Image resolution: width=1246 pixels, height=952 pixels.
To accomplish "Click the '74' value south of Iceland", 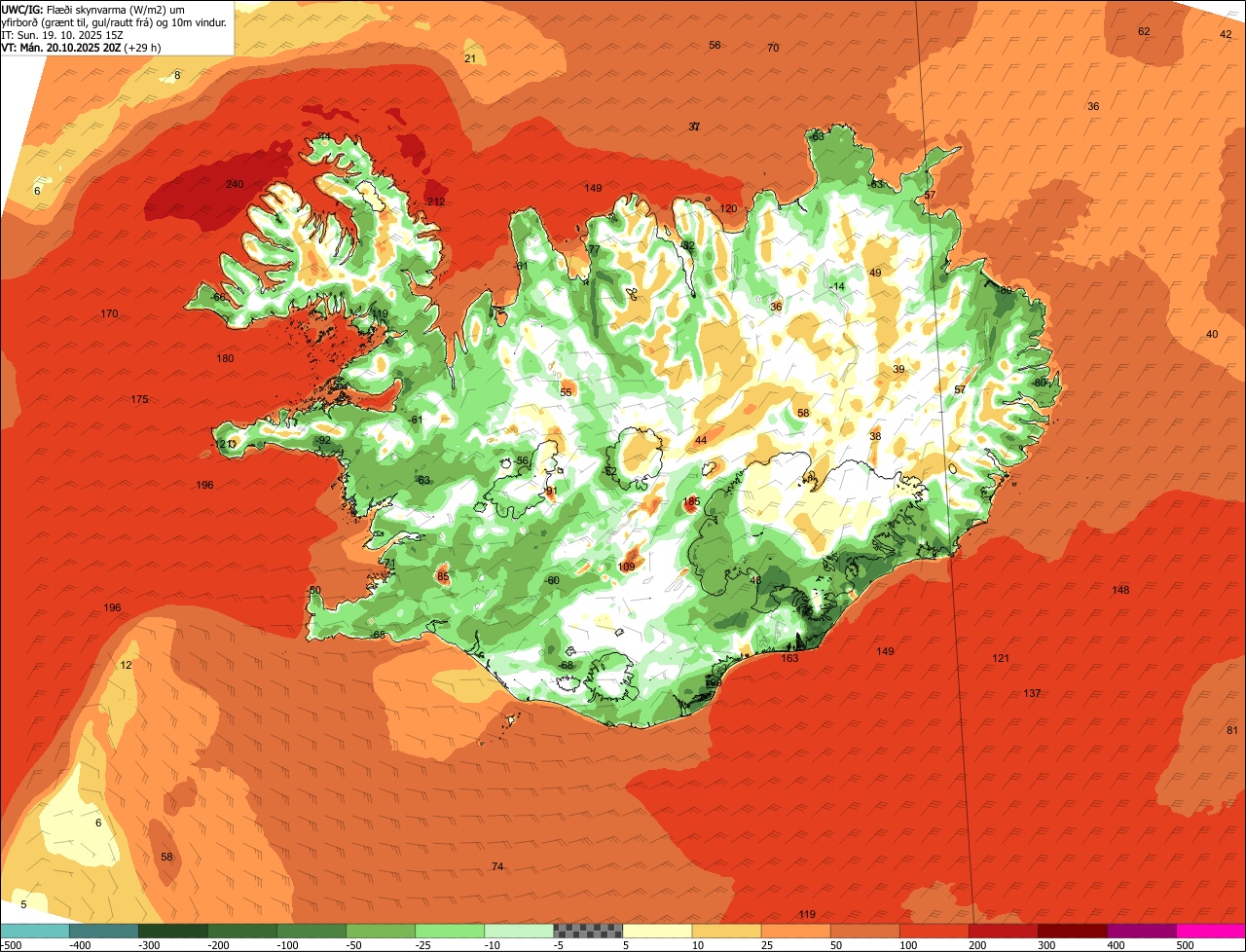I will pos(497,866).
